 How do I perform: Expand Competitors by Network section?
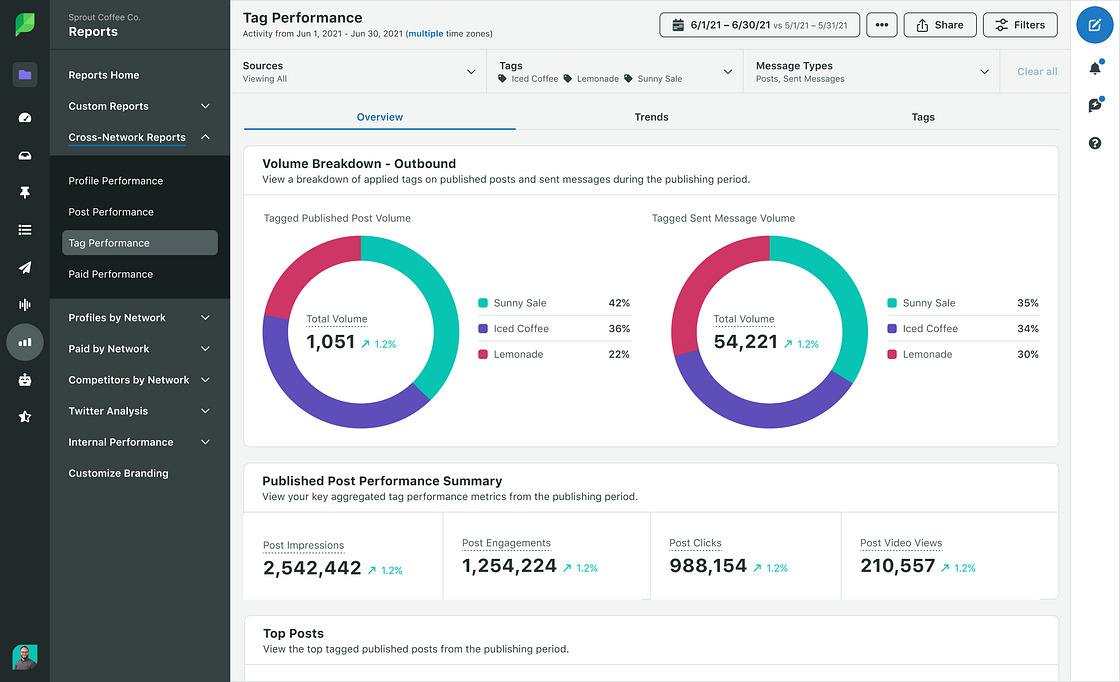(139, 380)
